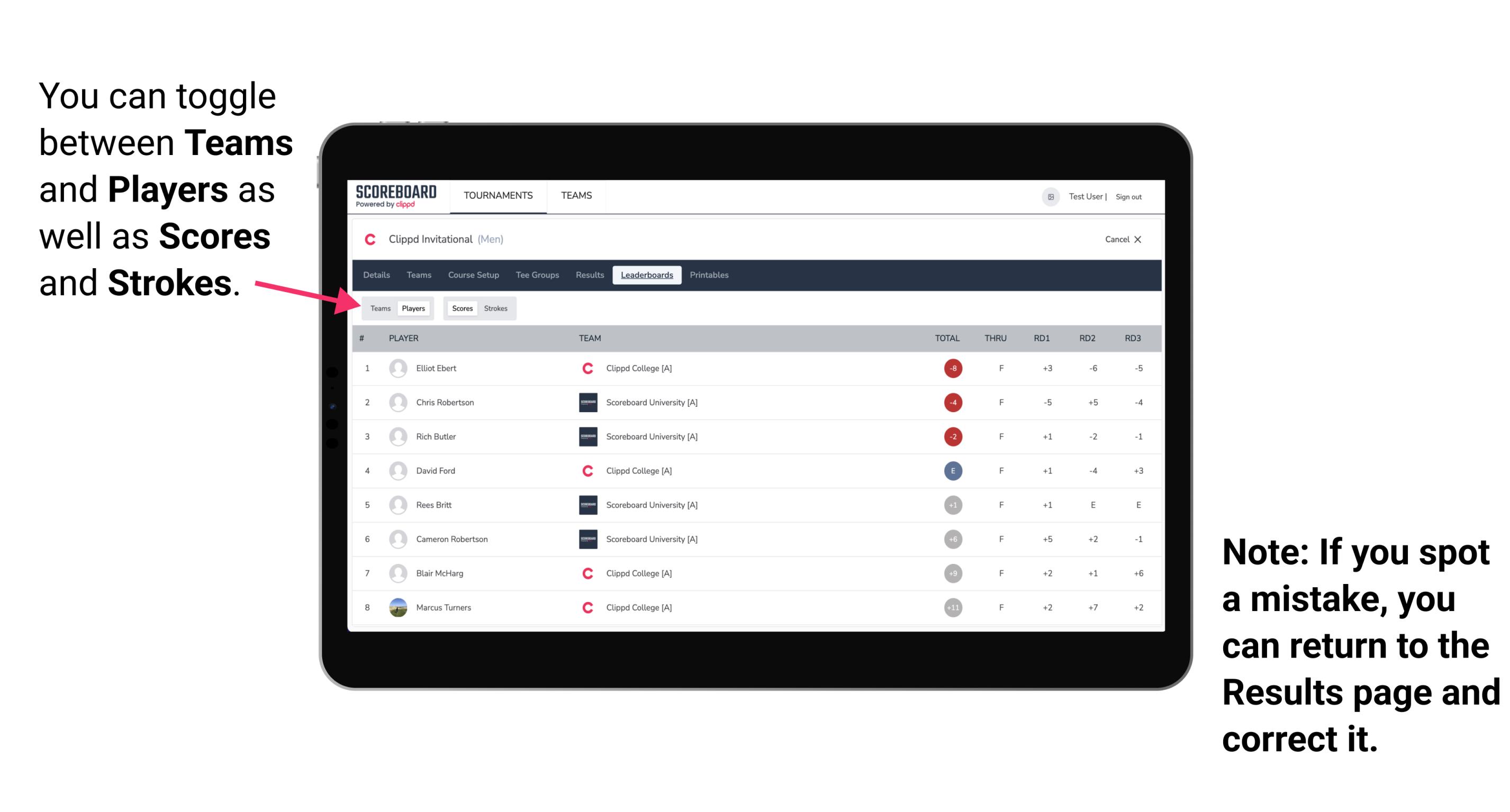Select the Players leaderboard tab

(x=414, y=308)
